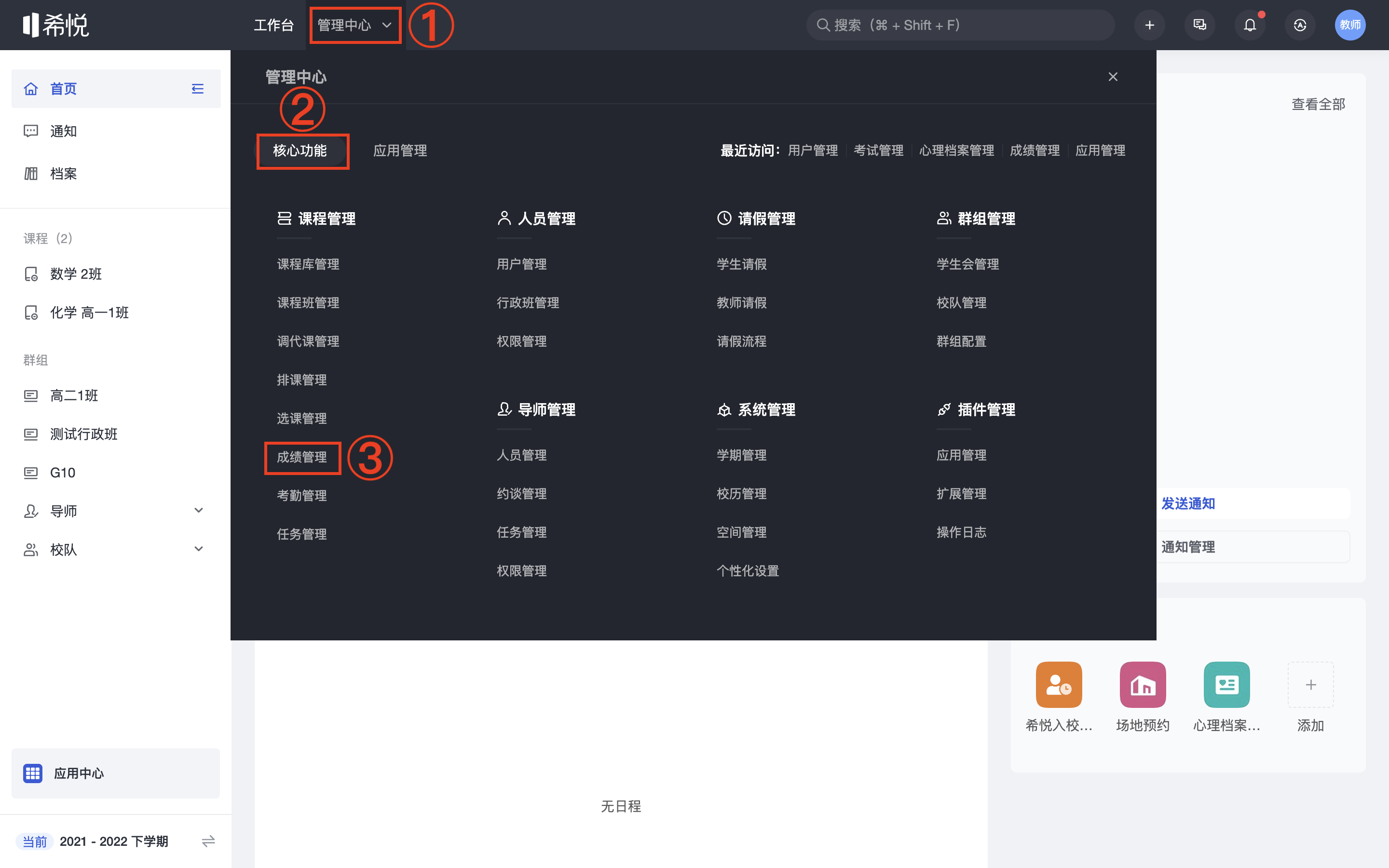Open 学期管理 under 系统管理
This screenshot has width=1389, height=868.
742,455
